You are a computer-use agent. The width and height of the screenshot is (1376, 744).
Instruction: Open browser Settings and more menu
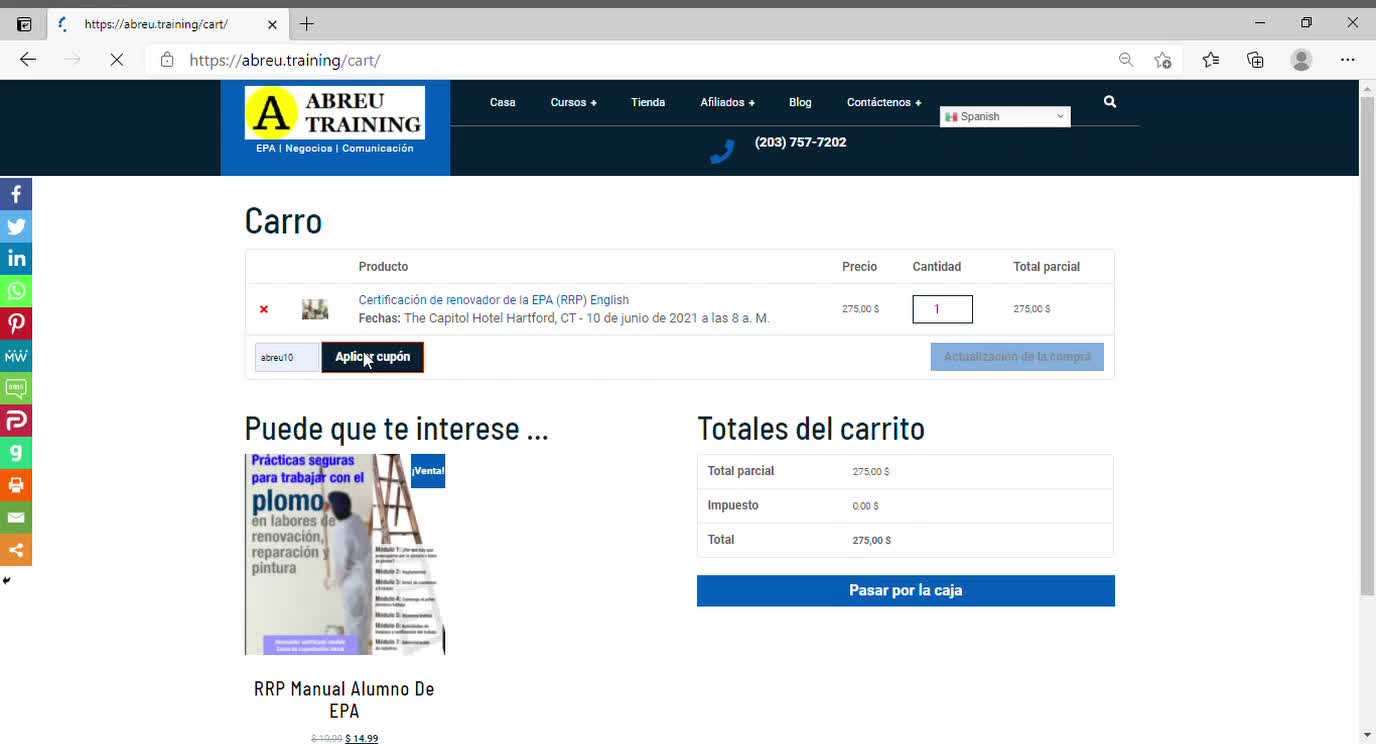1348,60
